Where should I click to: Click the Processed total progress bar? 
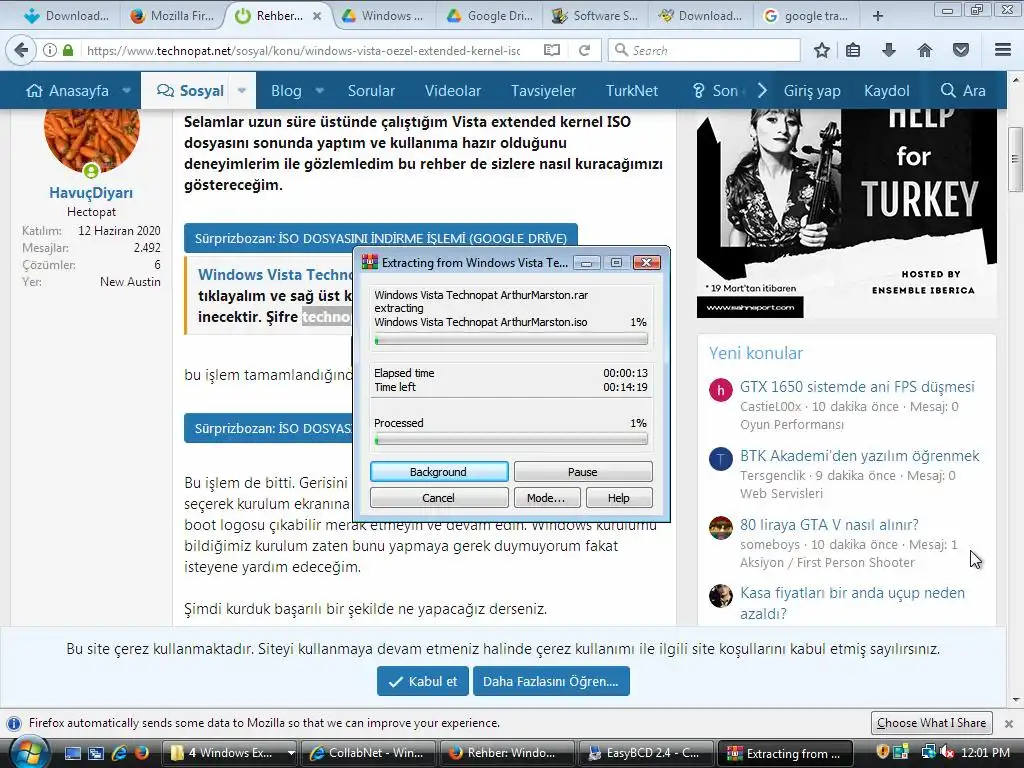511,440
